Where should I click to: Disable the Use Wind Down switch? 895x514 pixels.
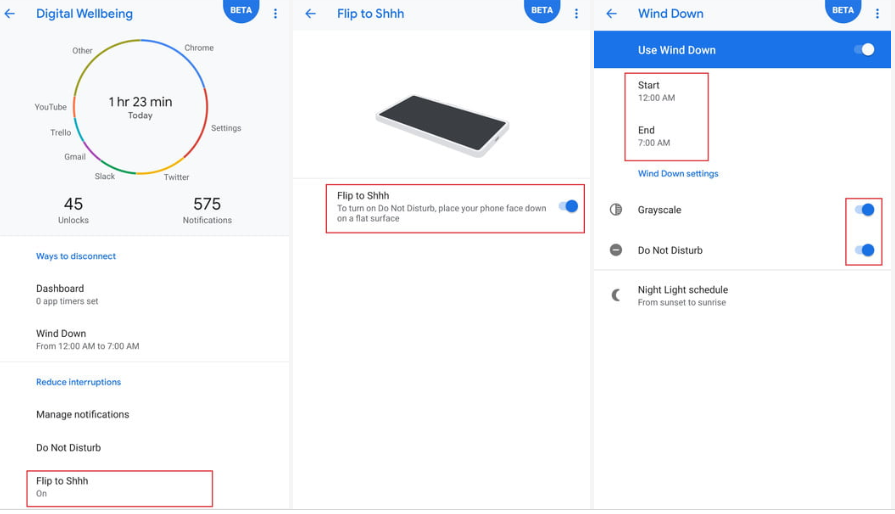coord(864,50)
